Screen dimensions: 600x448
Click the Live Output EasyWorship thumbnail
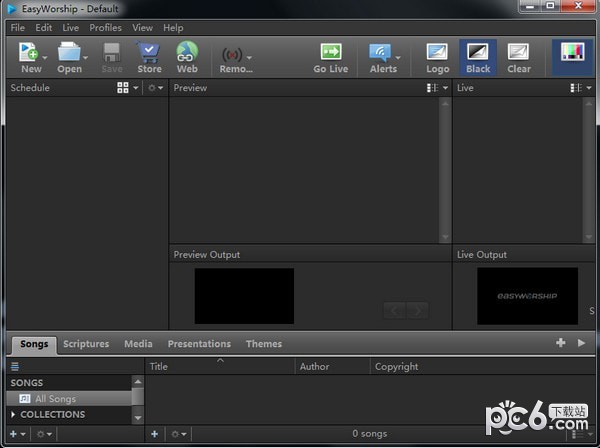pos(527,295)
